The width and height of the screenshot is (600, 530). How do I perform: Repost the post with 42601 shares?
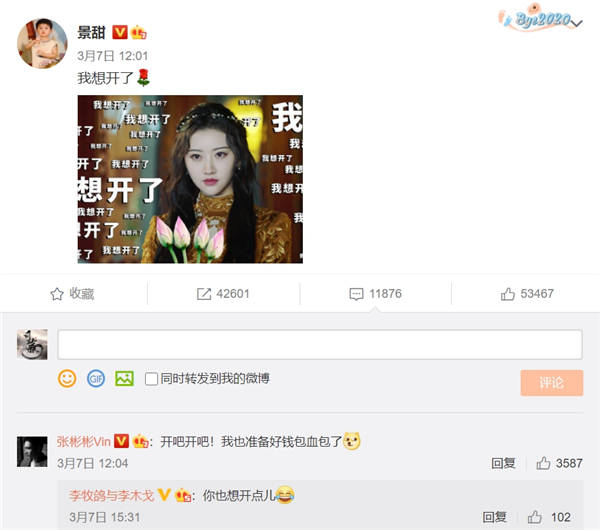coord(223,294)
